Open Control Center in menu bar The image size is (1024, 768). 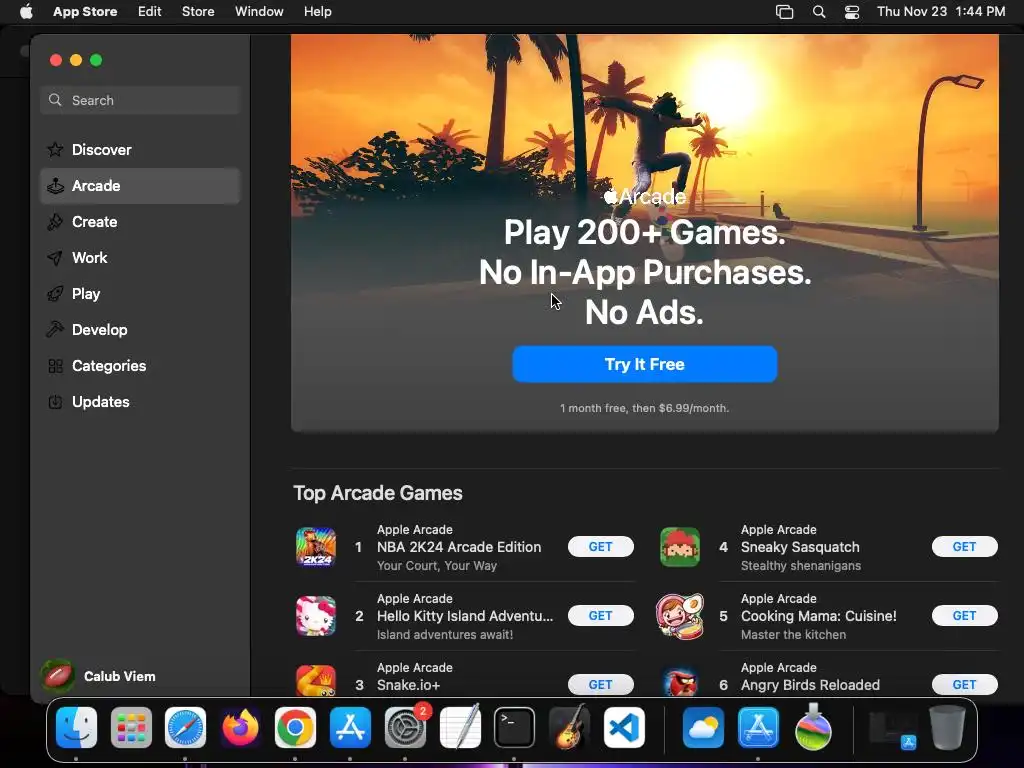852,12
